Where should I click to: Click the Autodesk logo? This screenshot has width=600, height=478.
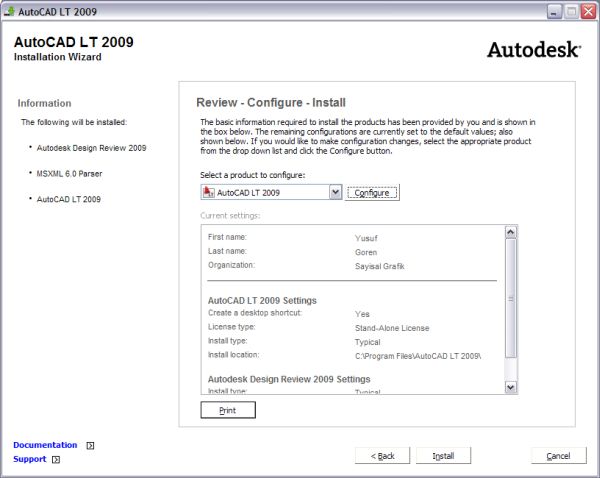click(x=534, y=50)
